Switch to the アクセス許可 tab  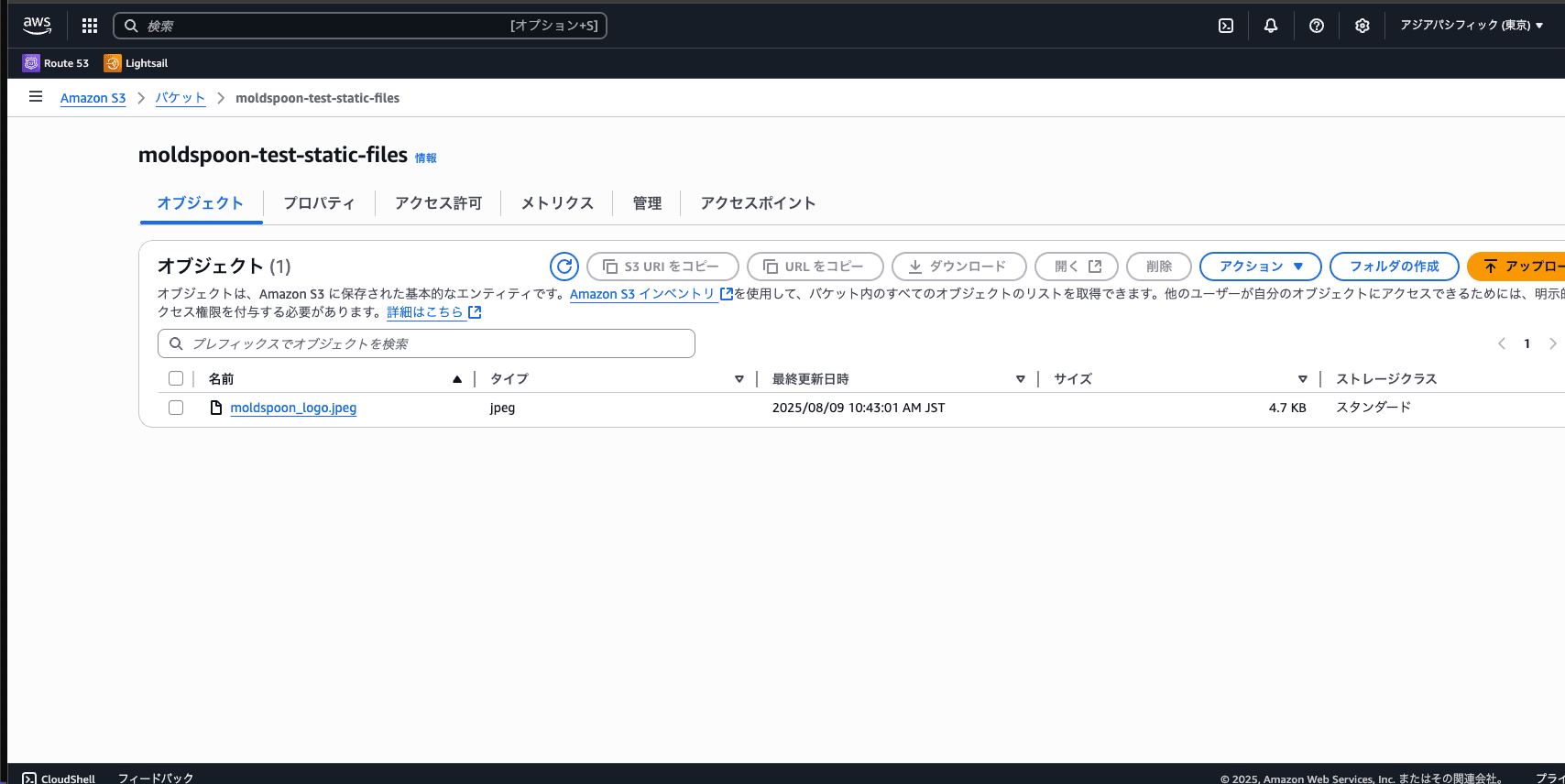(438, 203)
